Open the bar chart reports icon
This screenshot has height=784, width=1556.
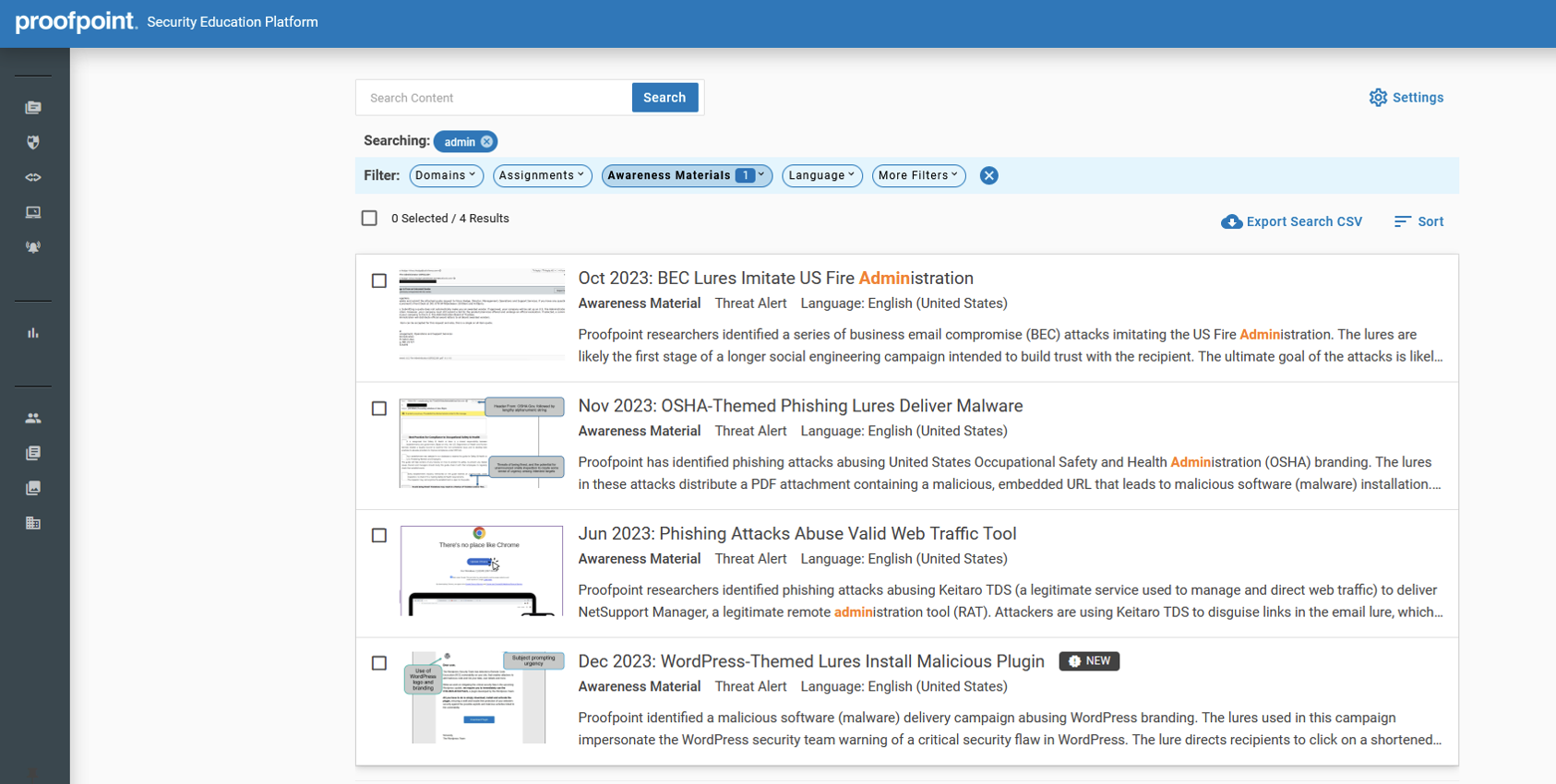(x=33, y=333)
